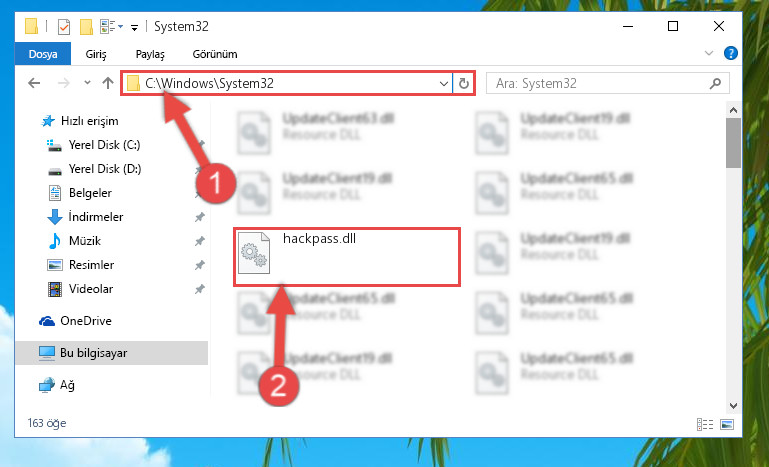Image resolution: width=769 pixels, height=467 pixels.
Task: Click the search magnifier icon
Action: 716,83
